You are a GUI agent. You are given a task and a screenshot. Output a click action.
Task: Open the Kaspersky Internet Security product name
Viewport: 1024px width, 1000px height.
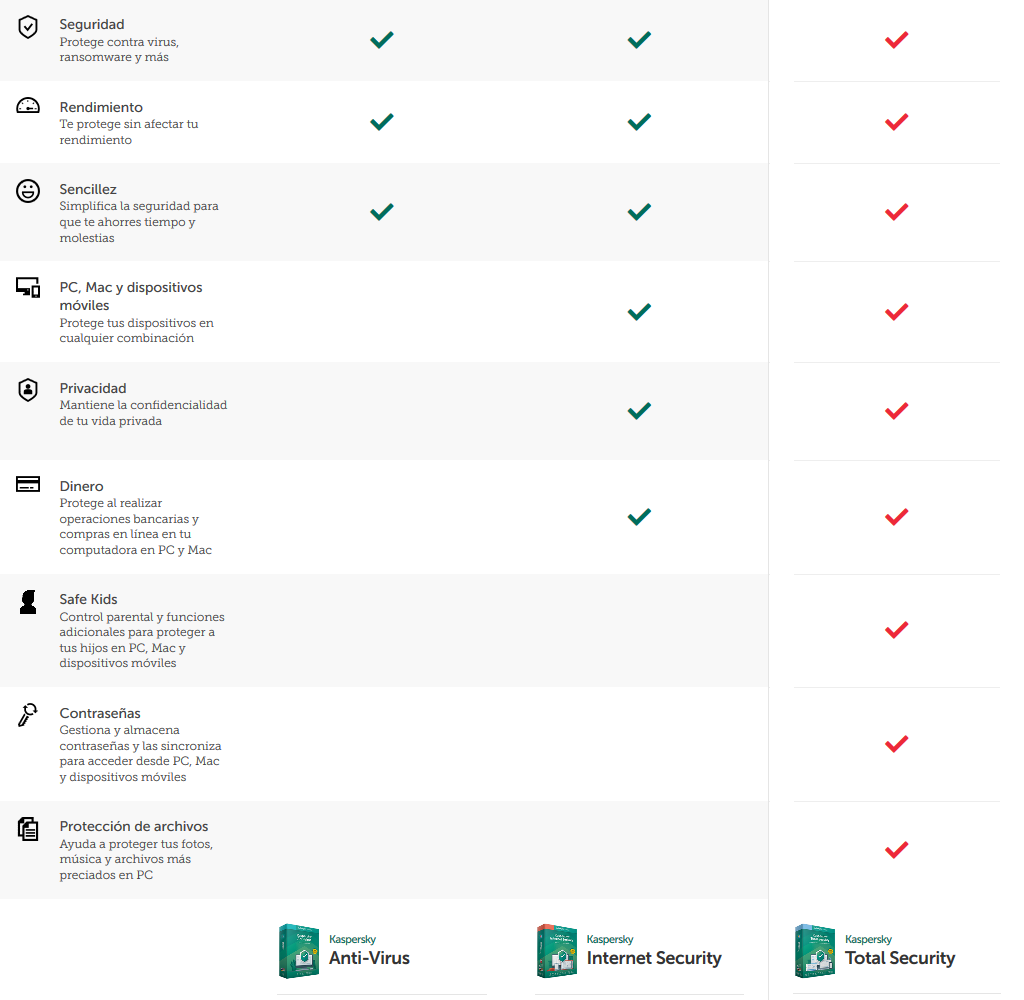click(x=653, y=958)
